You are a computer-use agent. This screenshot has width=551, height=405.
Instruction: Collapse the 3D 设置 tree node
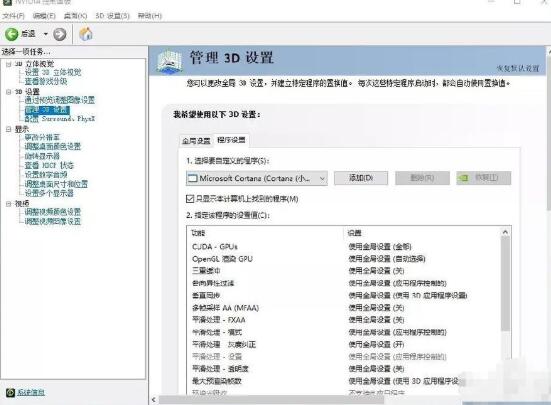pyautogui.click(x=8, y=92)
